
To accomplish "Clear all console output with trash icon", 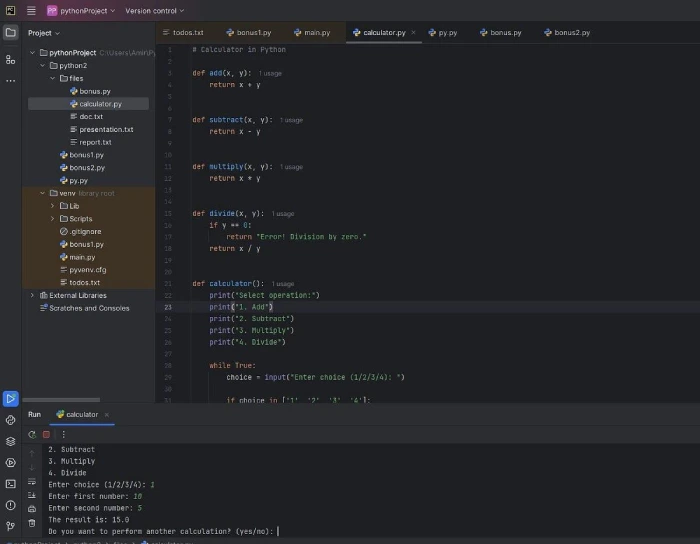I will coord(32,523).
